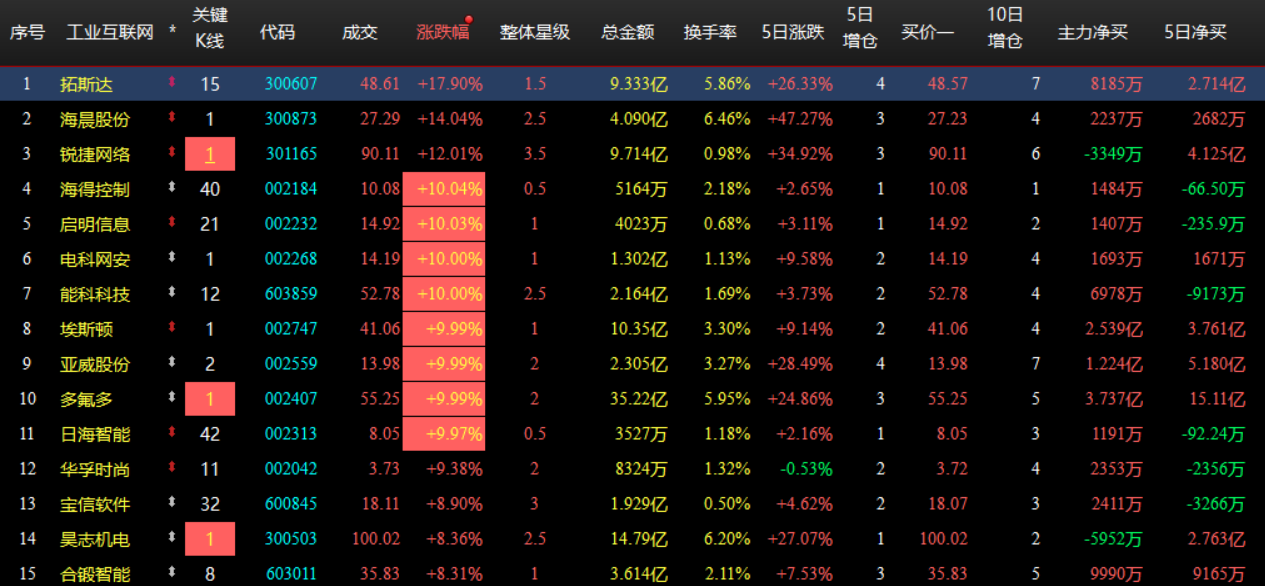This screenshot has height=586, width=1265.
Task: Click highlighted K线 cell in 锐捷网络 row
Action: pos(210,154)
